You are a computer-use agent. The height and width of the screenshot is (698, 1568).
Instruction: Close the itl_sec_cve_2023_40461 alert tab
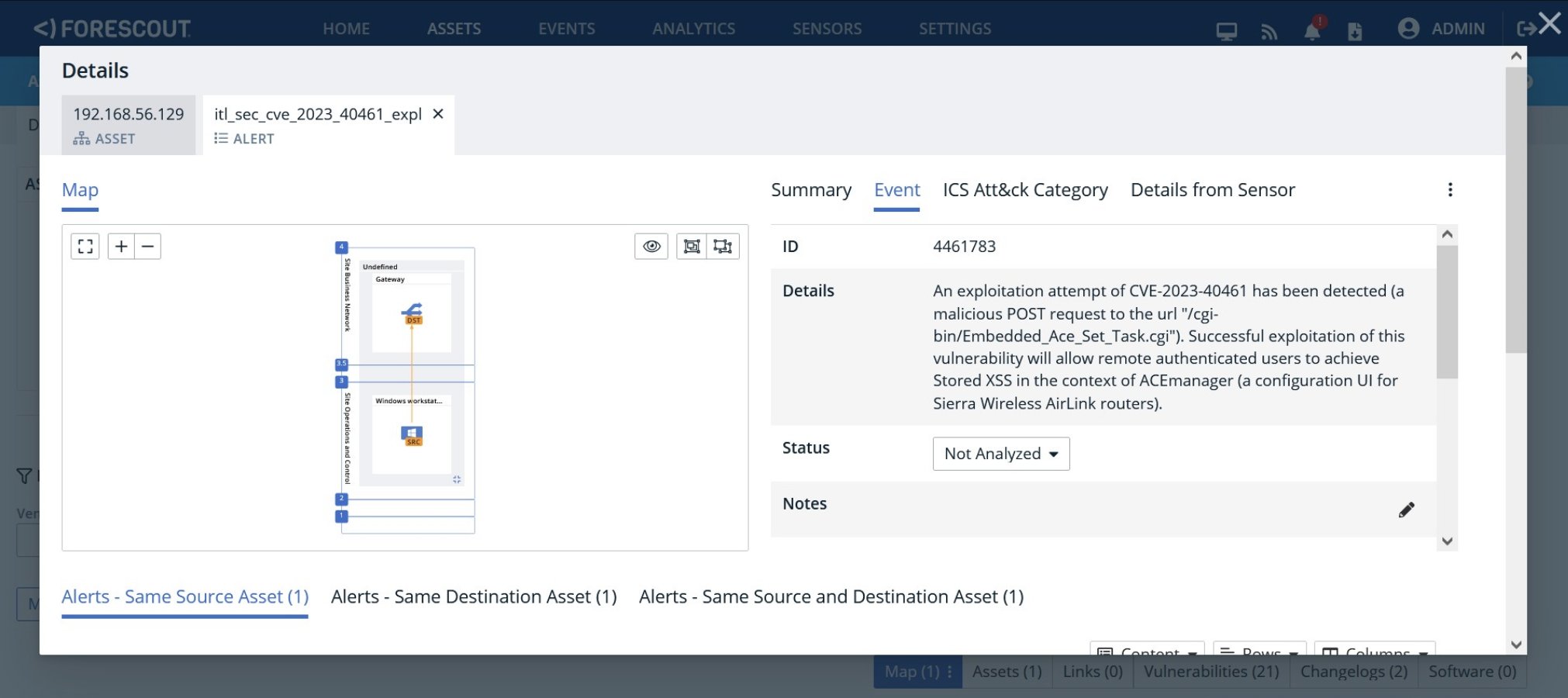pyautogui.click(x=438, y=114)
